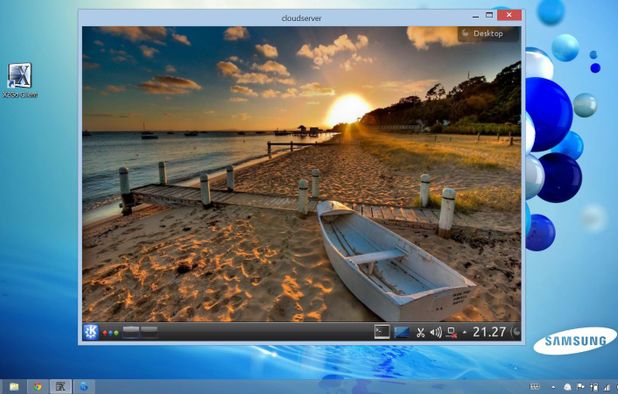The image size is (618, 394).
Task: Maximize the cloudserver window
Action: point(489,15)
